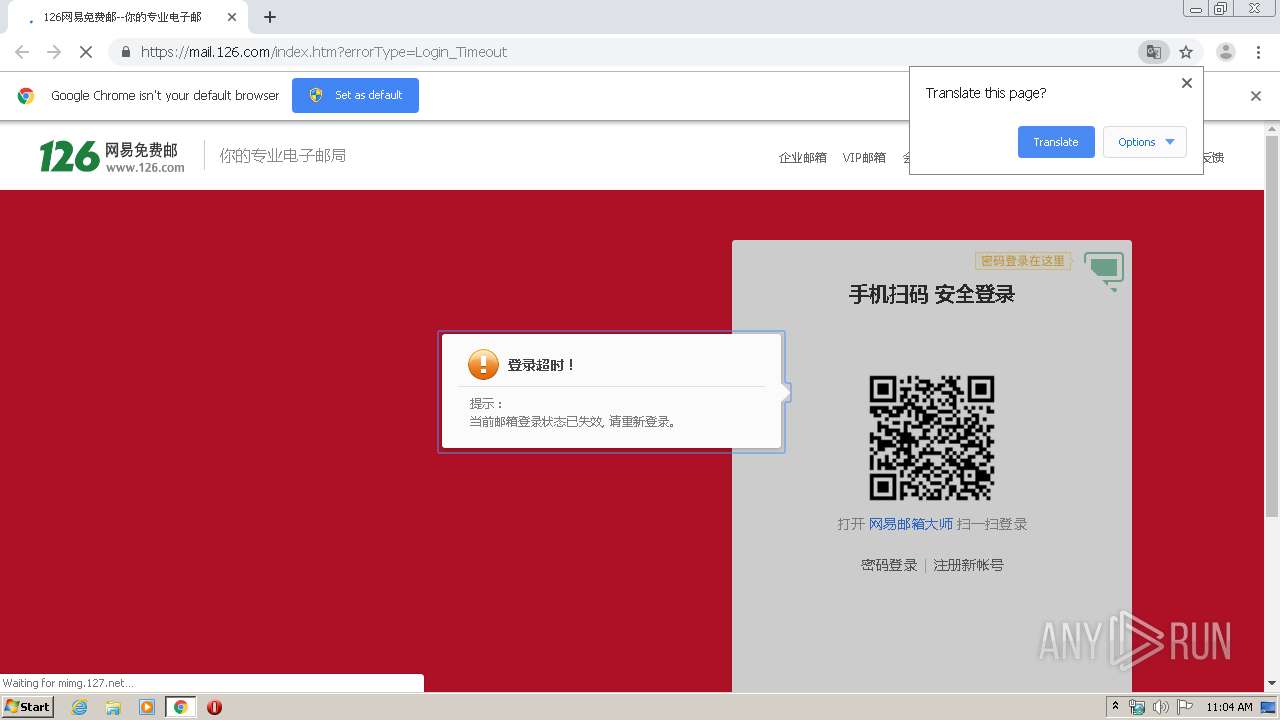Image resolution: width=1280 pixels, height=720 pixels.
Task: Open the volume control in the tray
Action: pos(1160,707)
